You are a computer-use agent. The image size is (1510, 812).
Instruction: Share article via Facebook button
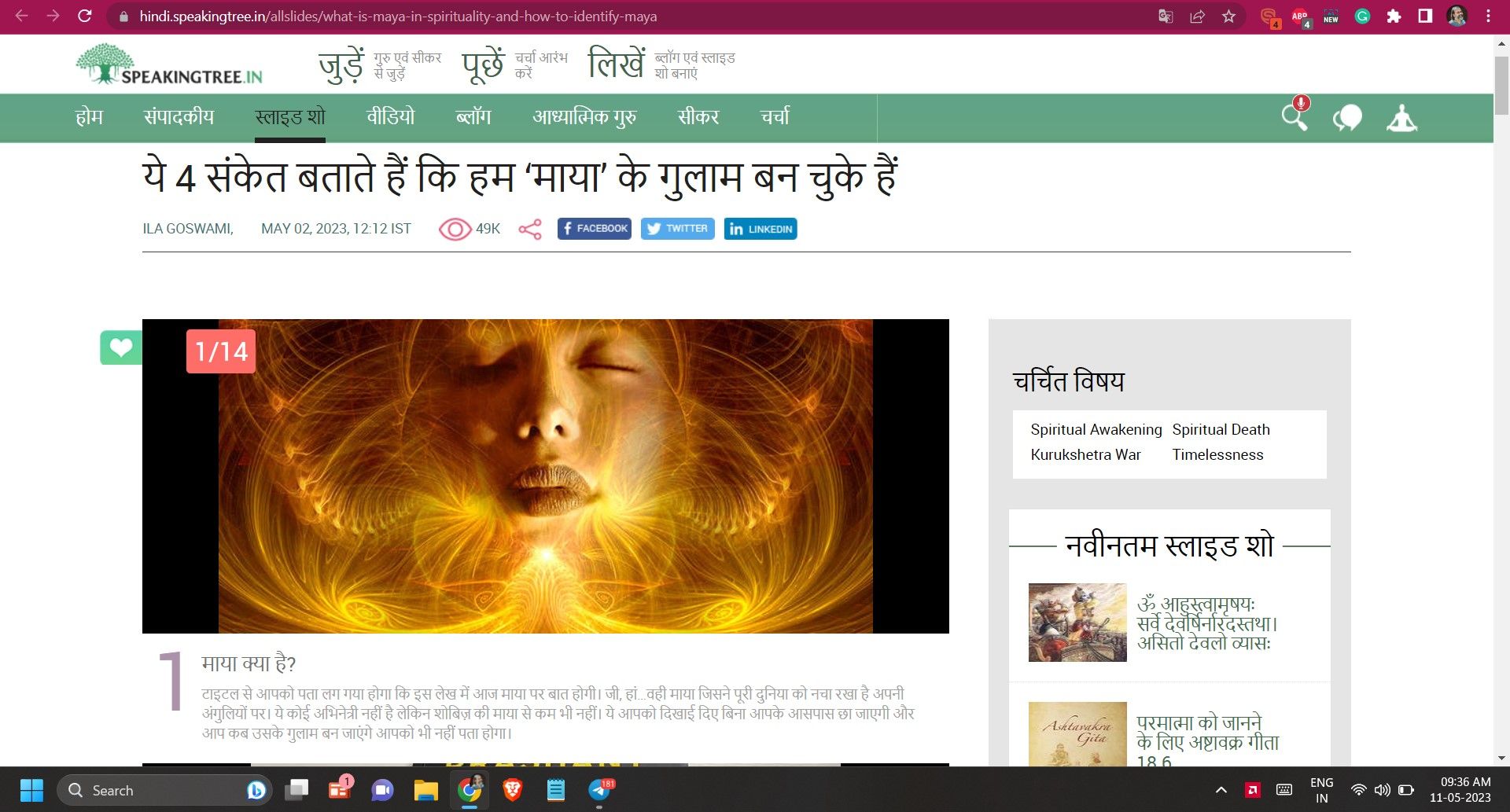coord(594,229)
